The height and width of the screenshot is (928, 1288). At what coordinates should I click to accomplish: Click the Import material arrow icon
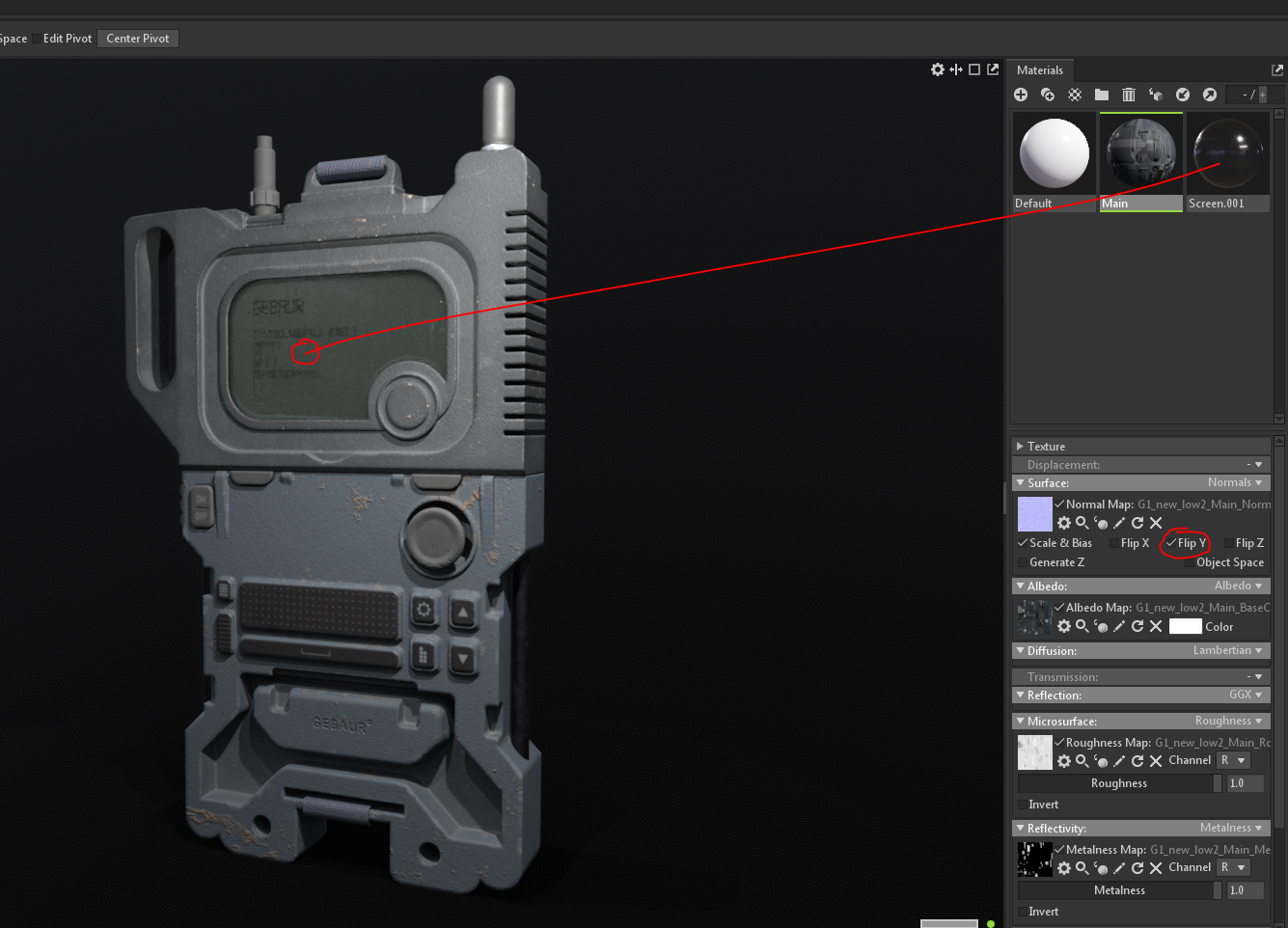click(1183, 95)
